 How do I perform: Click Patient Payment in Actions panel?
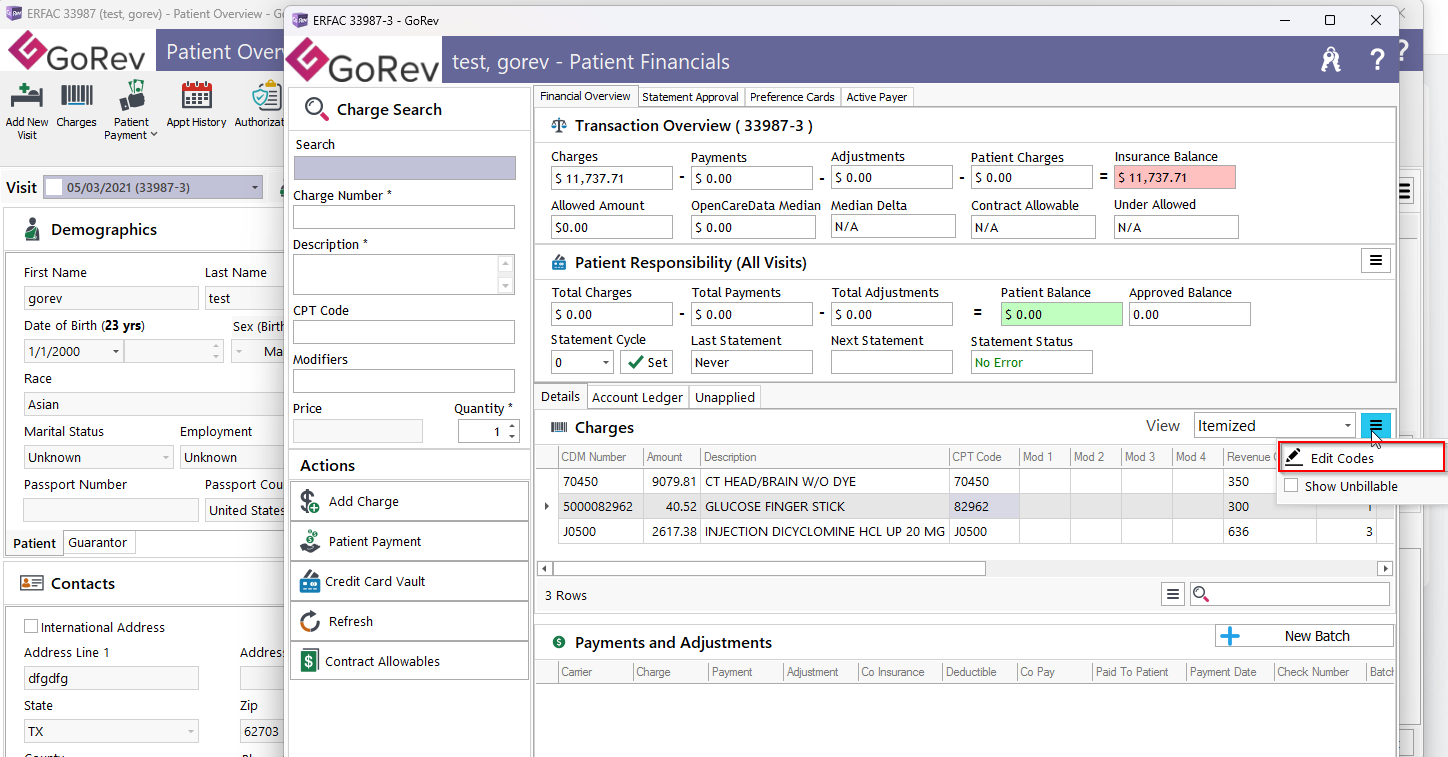point(409,541)
